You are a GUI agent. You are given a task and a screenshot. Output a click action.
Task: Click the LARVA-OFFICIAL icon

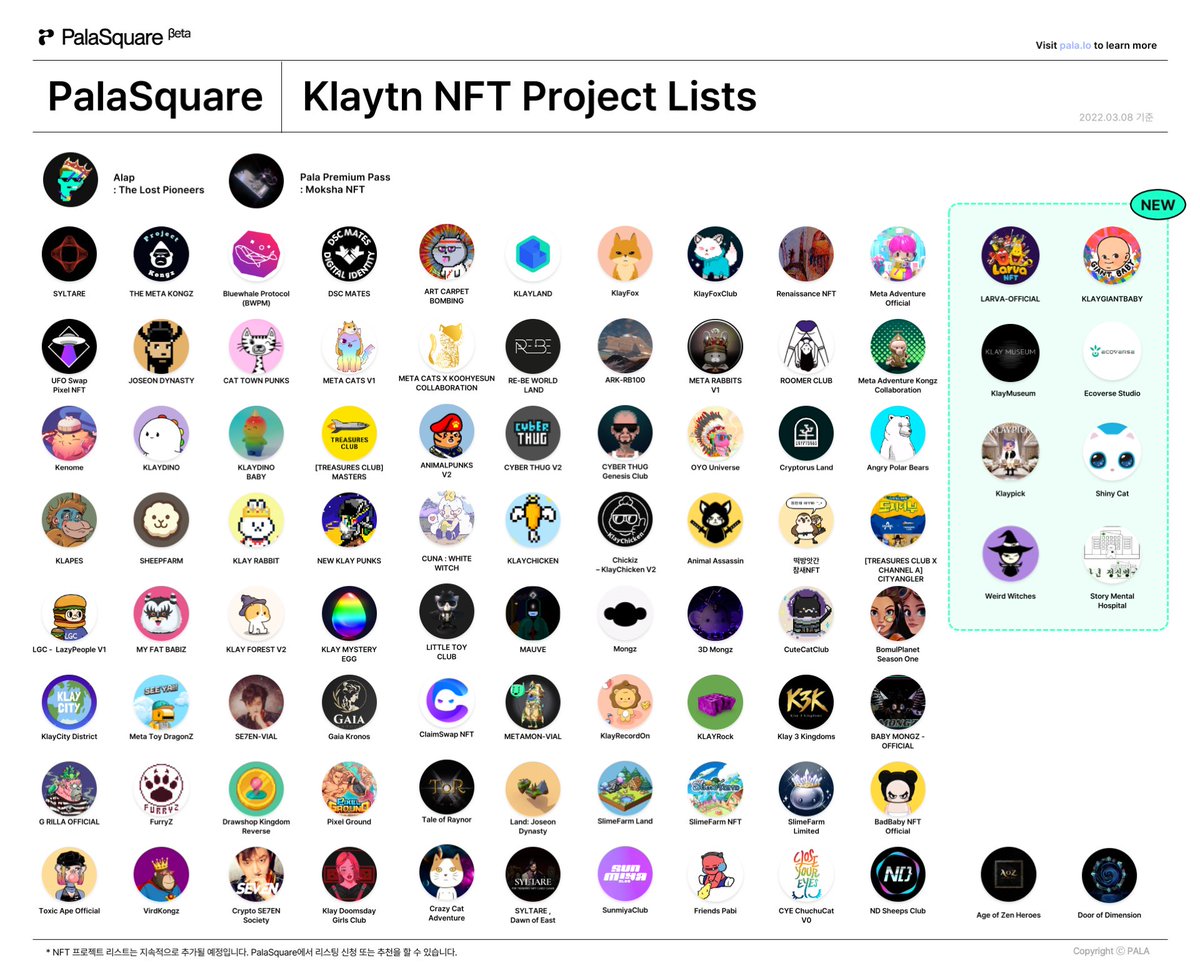click(x=1010, y=256)
